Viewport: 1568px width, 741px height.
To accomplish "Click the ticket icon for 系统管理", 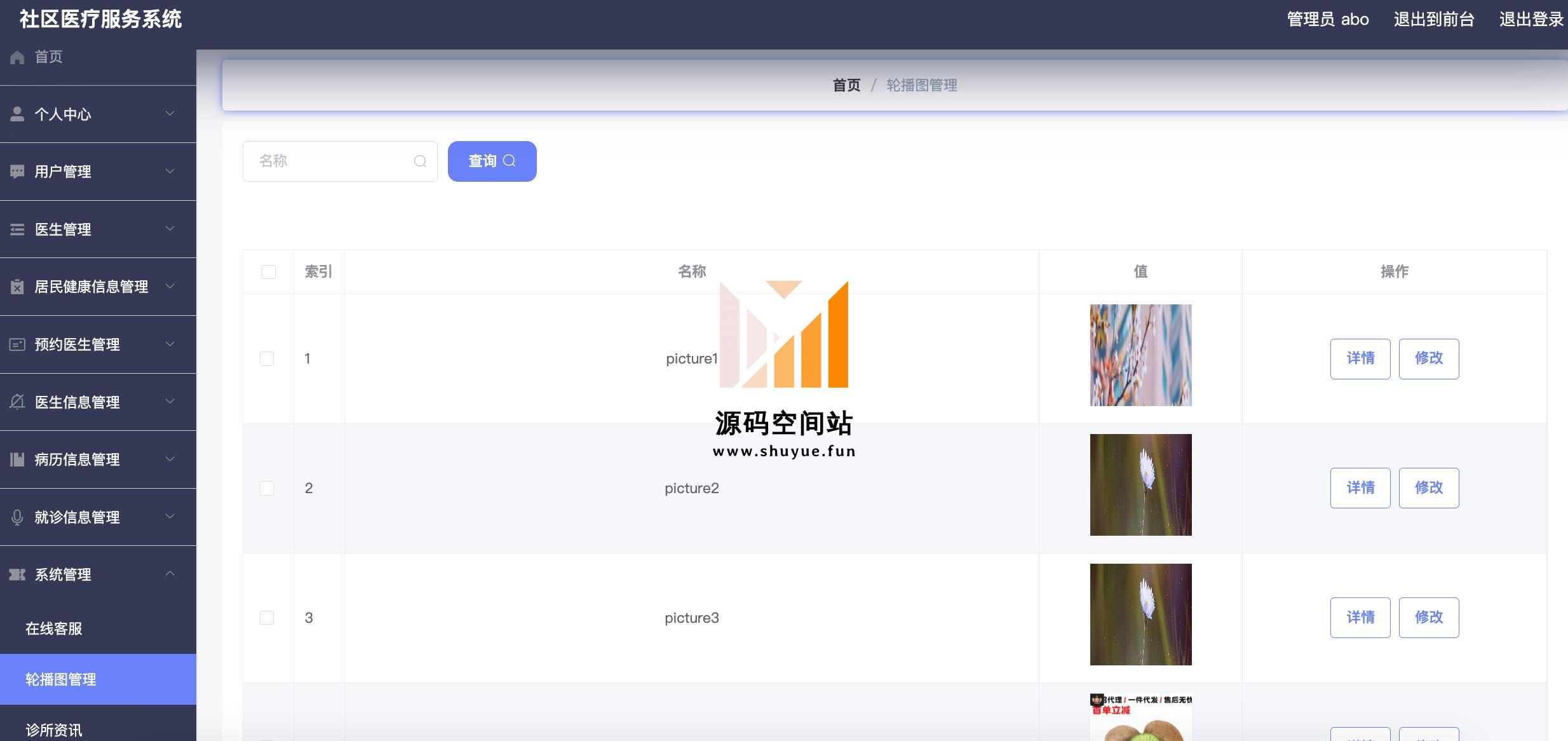I will (17, 574).
